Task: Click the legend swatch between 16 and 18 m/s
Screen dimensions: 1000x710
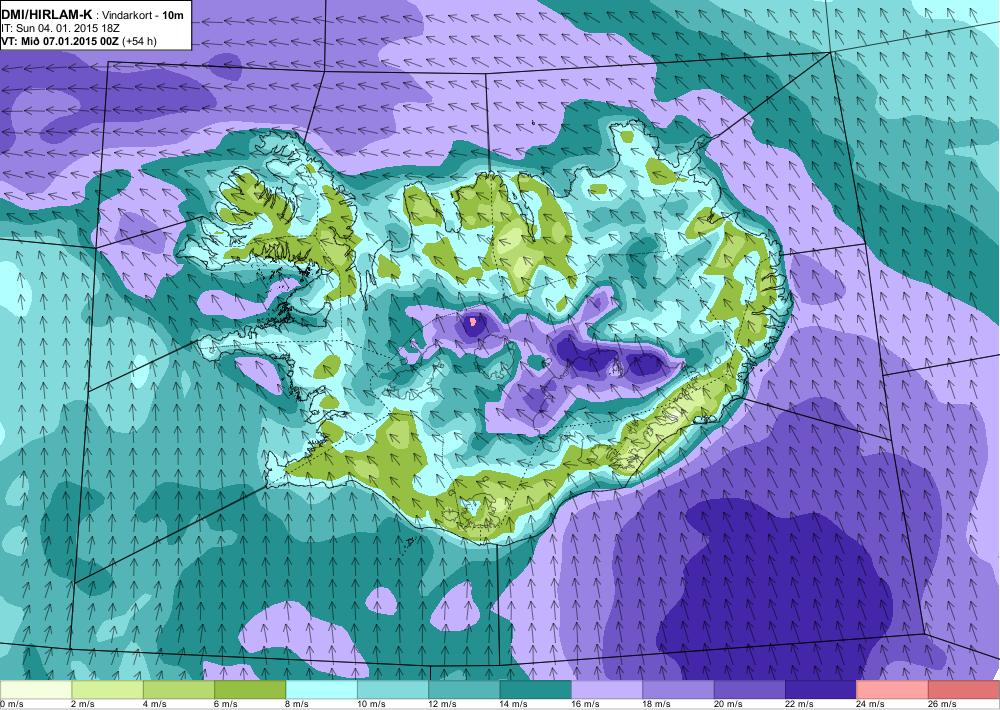Action: coord(607,690)
